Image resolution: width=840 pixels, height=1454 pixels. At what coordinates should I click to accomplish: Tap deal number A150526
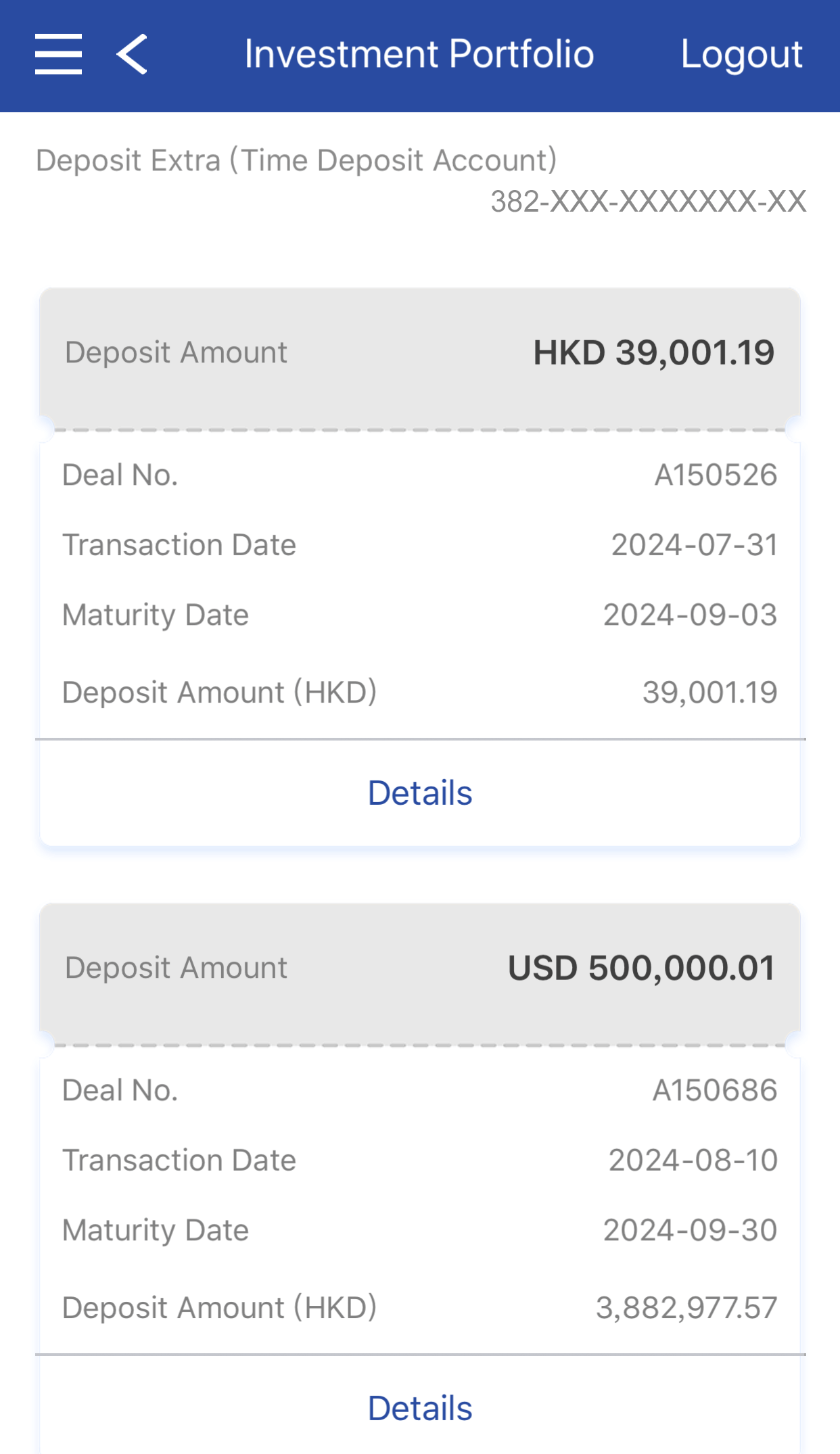tap(715, 475)
